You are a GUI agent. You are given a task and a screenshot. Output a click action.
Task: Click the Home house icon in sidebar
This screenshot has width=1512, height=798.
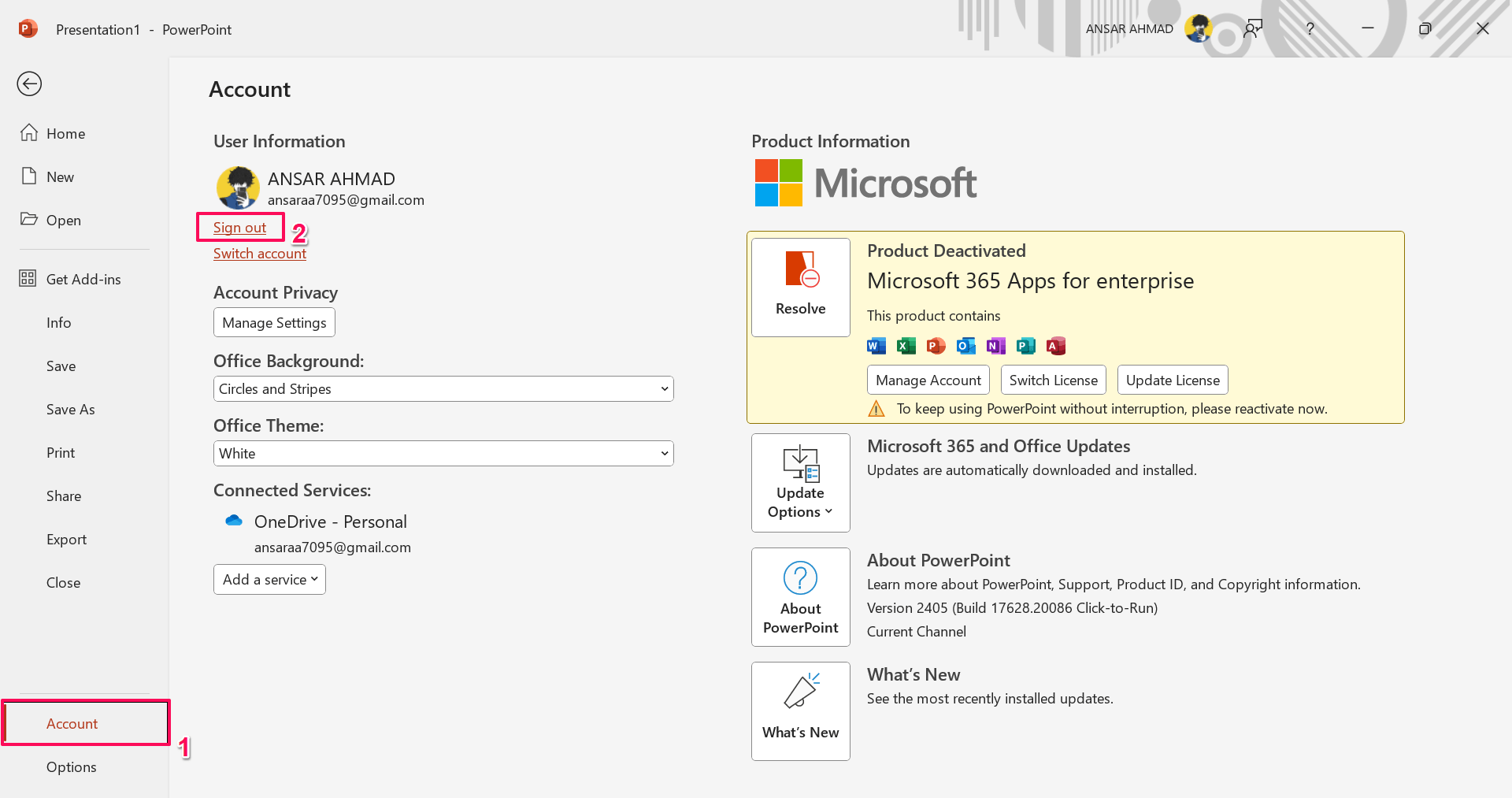coord(29,132)
